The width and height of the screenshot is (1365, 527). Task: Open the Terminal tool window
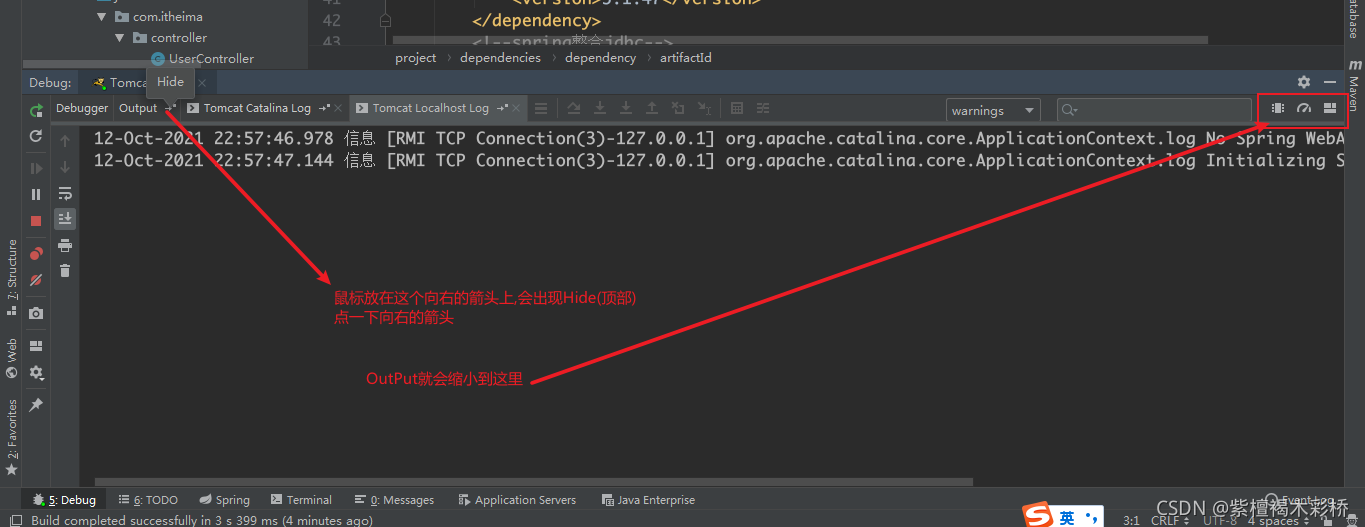[x=301, y=500]
